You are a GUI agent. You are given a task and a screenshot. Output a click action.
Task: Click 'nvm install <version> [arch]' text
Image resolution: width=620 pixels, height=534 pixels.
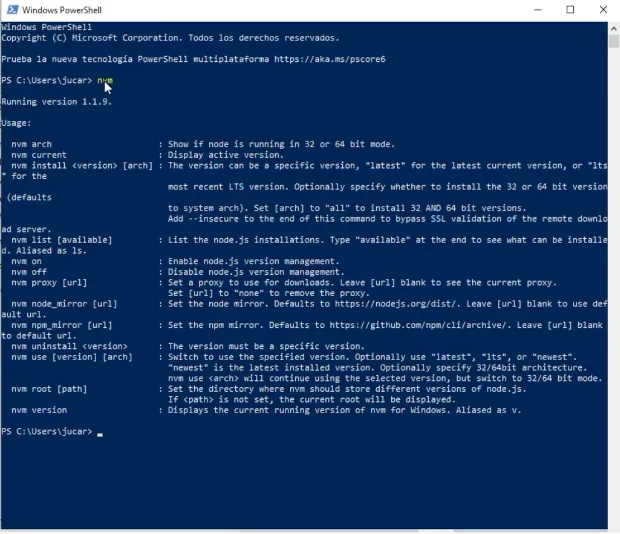click(82, 166)
